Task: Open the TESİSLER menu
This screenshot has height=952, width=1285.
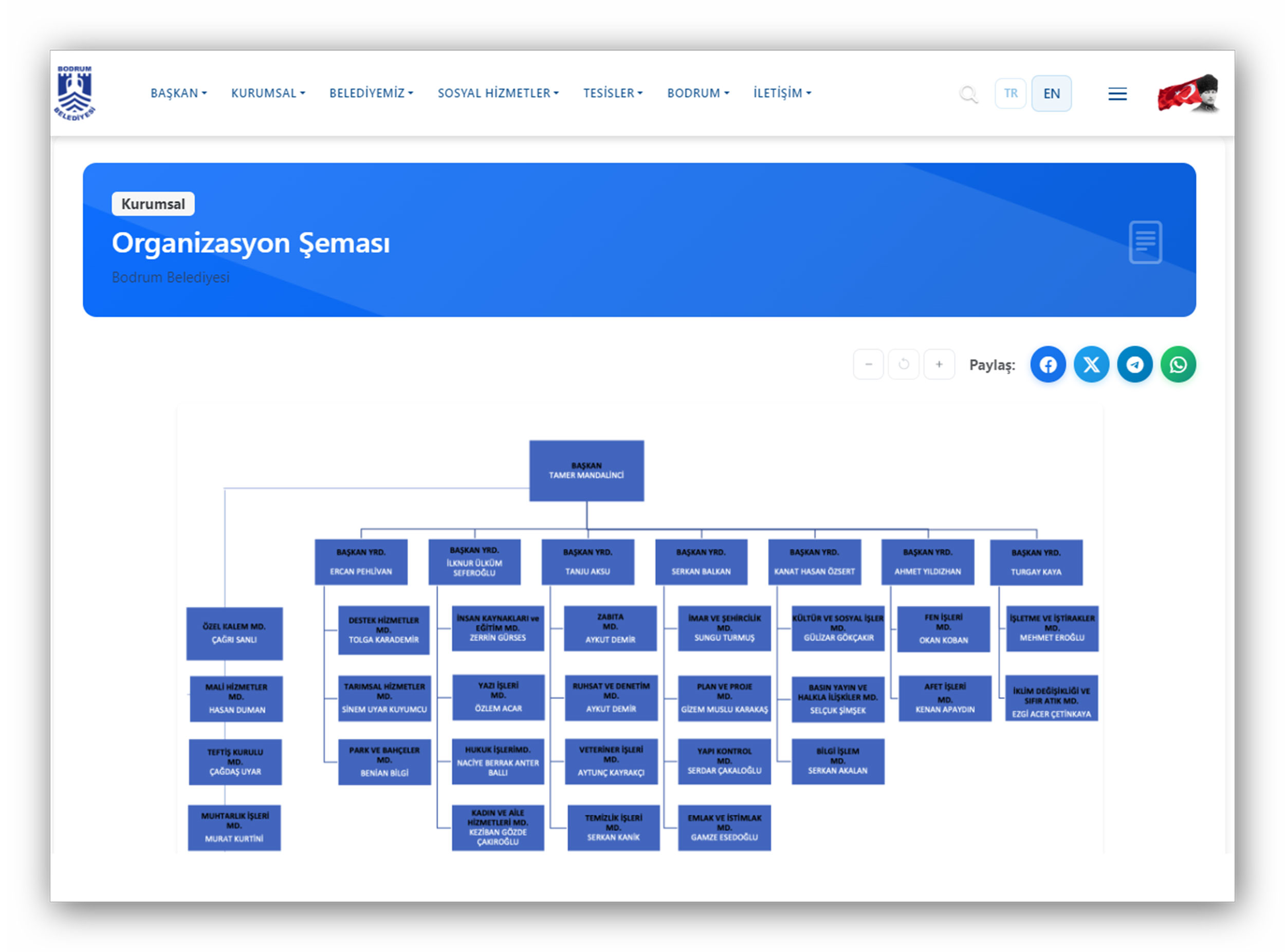Action: (x=613, y=94)
